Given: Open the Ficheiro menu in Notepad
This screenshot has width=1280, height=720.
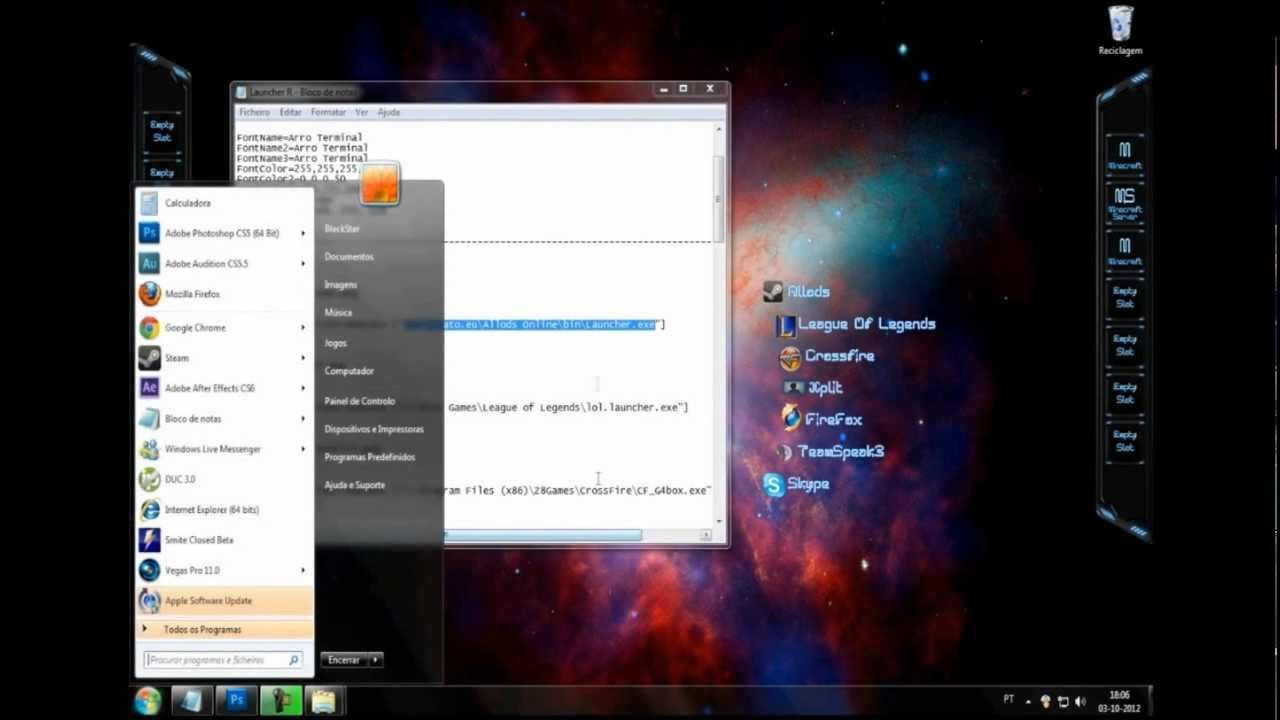Looking at the screenshot, I should (254, 112).
